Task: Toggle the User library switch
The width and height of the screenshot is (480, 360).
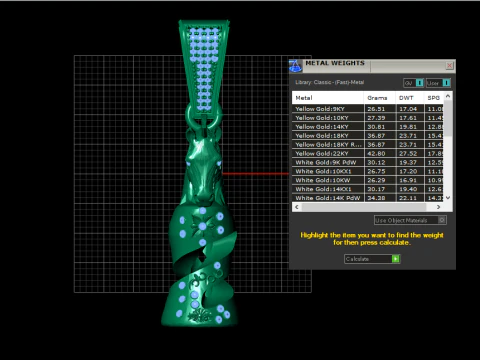Action: coord(438,83)
